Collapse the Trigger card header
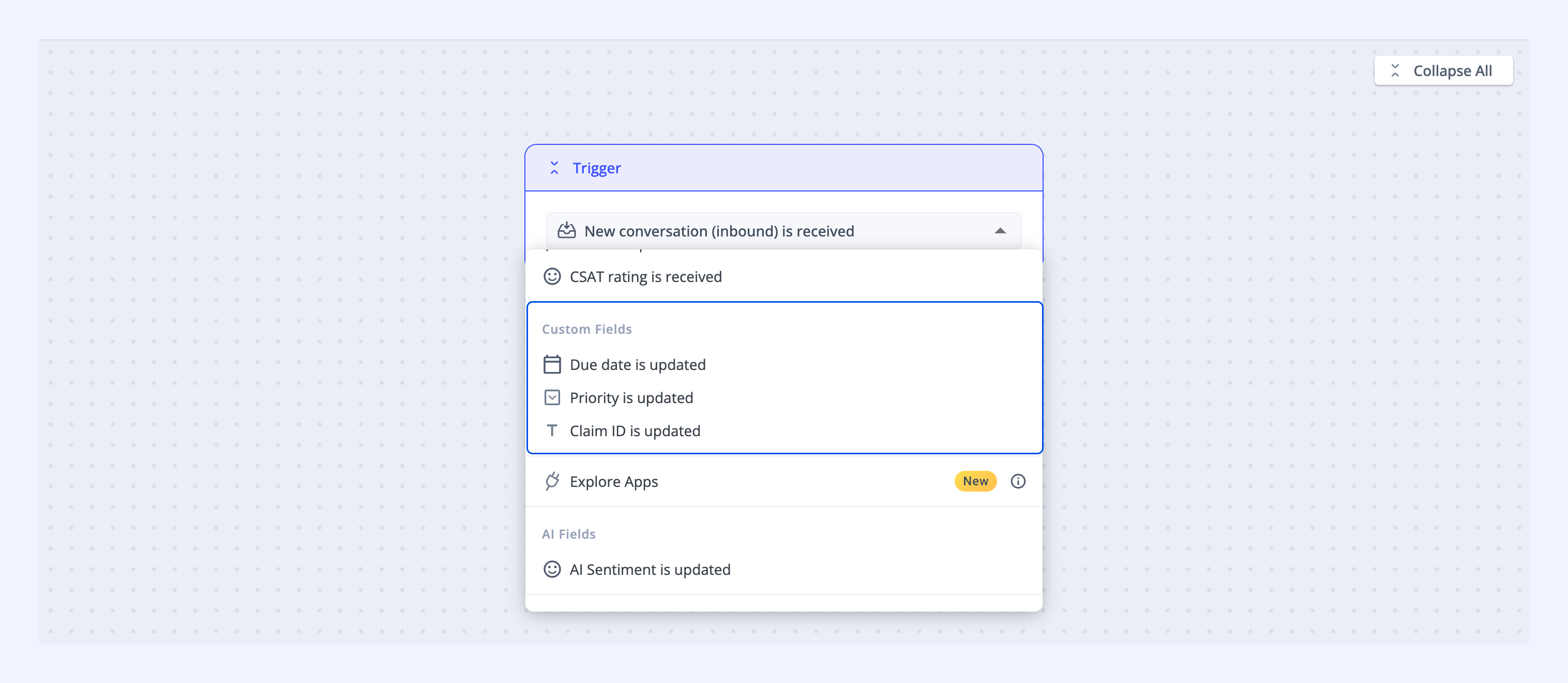The height and width of the screenshot is (683, 1568). pos(783,168)
